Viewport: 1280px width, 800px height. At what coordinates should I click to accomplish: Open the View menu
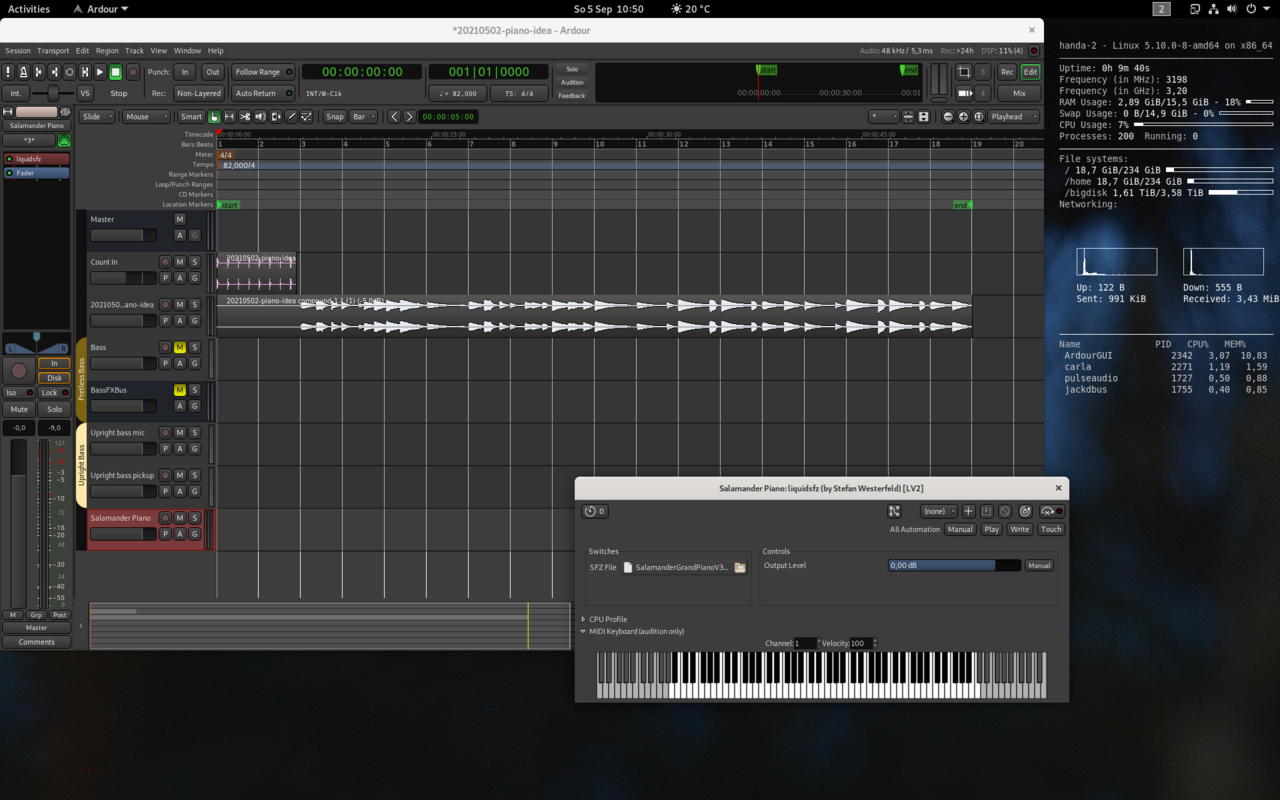pyautogui.click(x=159, y=50)
